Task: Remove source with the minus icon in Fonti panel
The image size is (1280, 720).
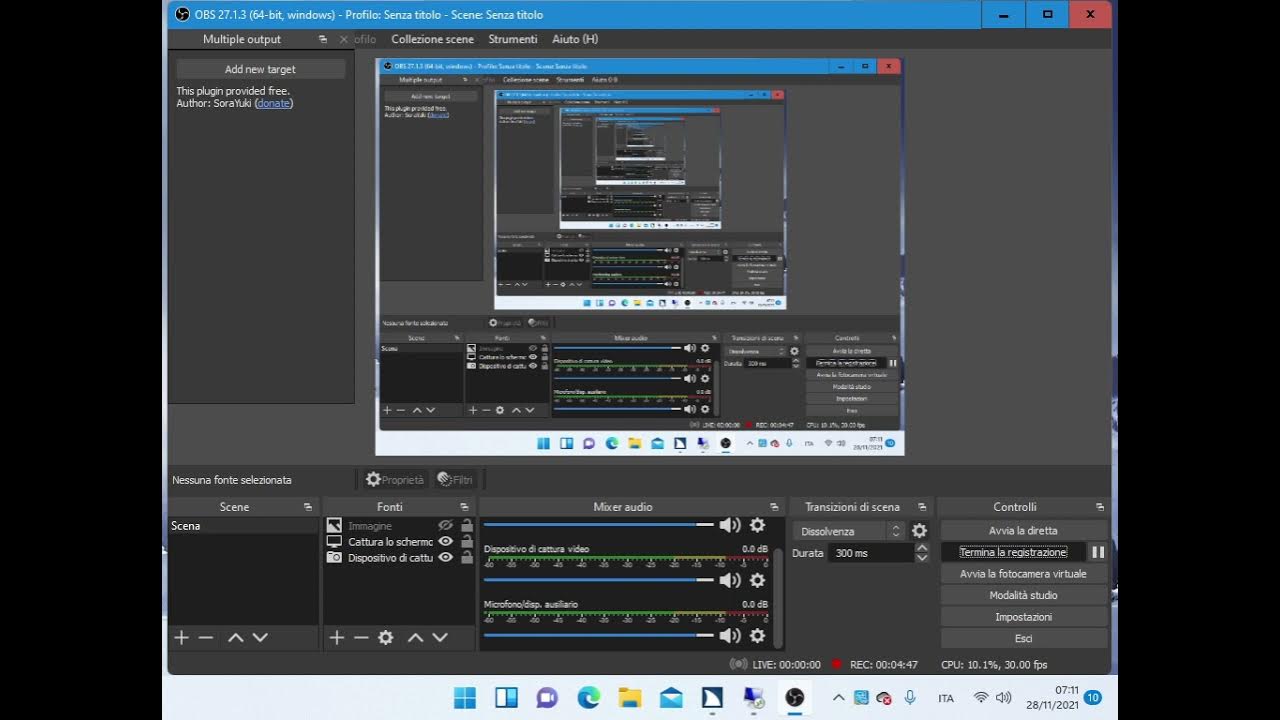Action: 361,638
